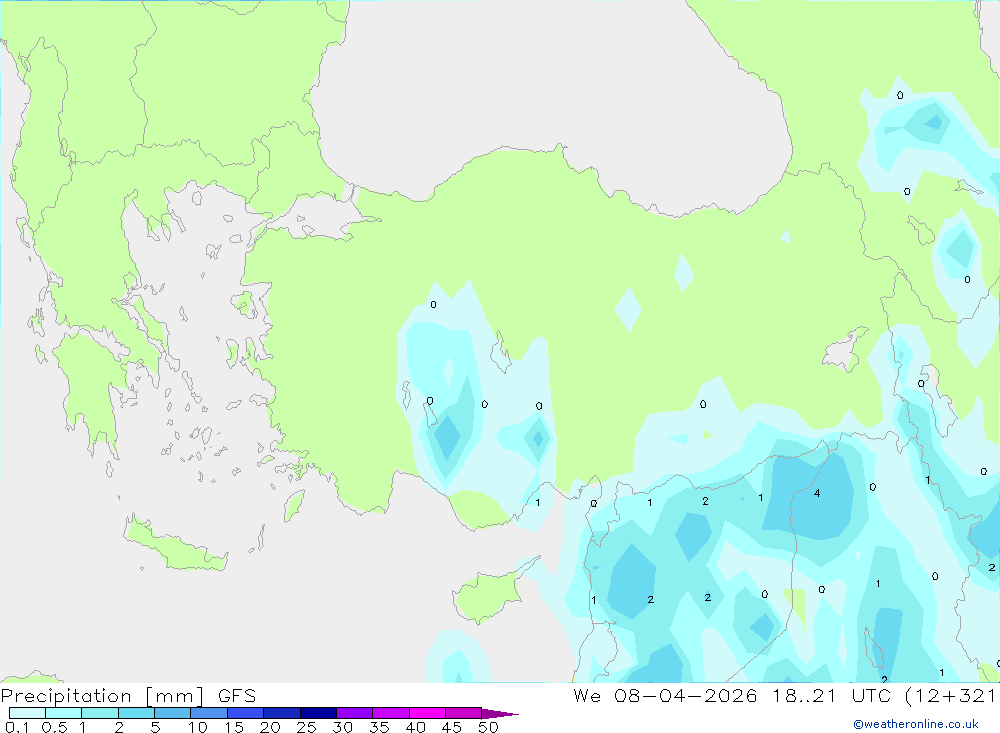Screen dimensions: 1000x733
Task: Click the 5–10 mm legend color swatch
Action: click(x=173, y=713)
